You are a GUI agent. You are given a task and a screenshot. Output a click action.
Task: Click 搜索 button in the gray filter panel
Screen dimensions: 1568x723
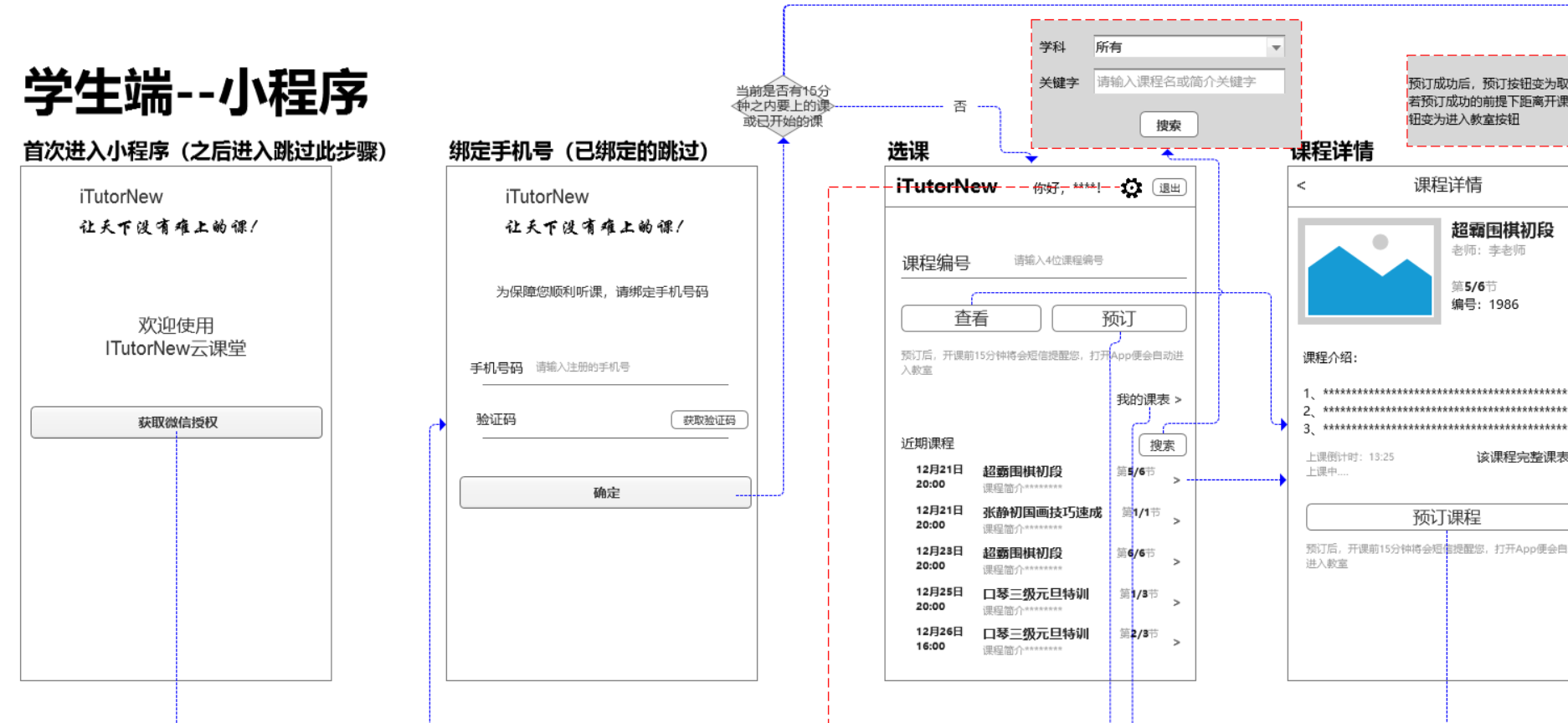click(1169, 125)
